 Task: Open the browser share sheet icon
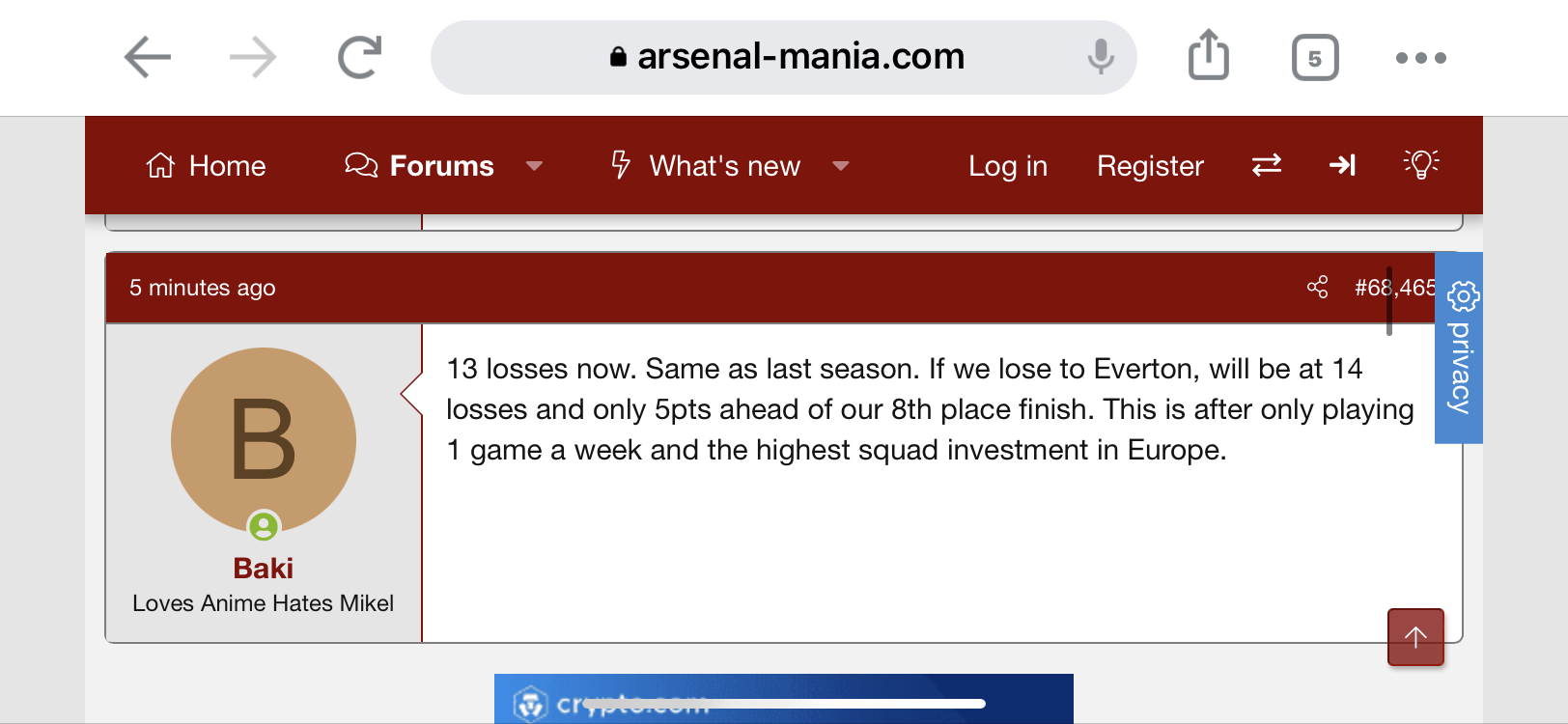point(1209,54)
